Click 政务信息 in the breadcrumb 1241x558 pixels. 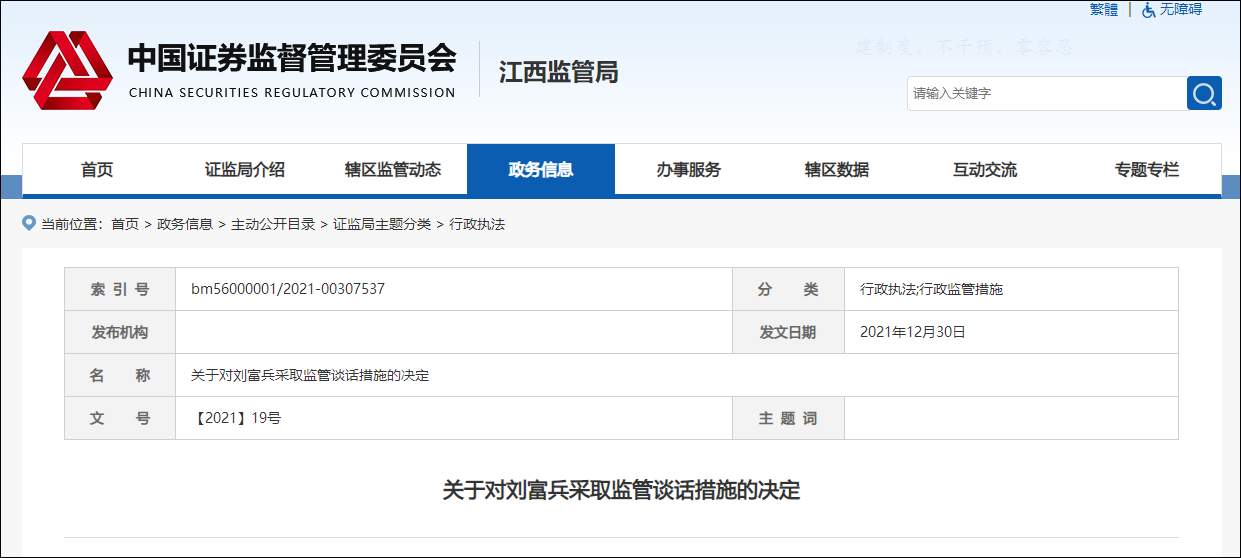(185, 224)
